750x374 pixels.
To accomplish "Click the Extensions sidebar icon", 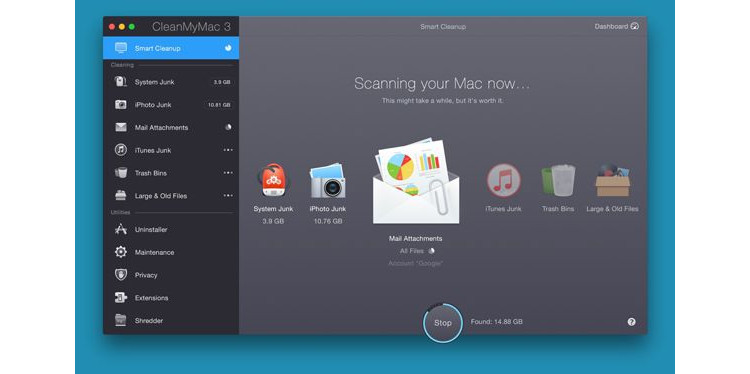I will point(121,297).
